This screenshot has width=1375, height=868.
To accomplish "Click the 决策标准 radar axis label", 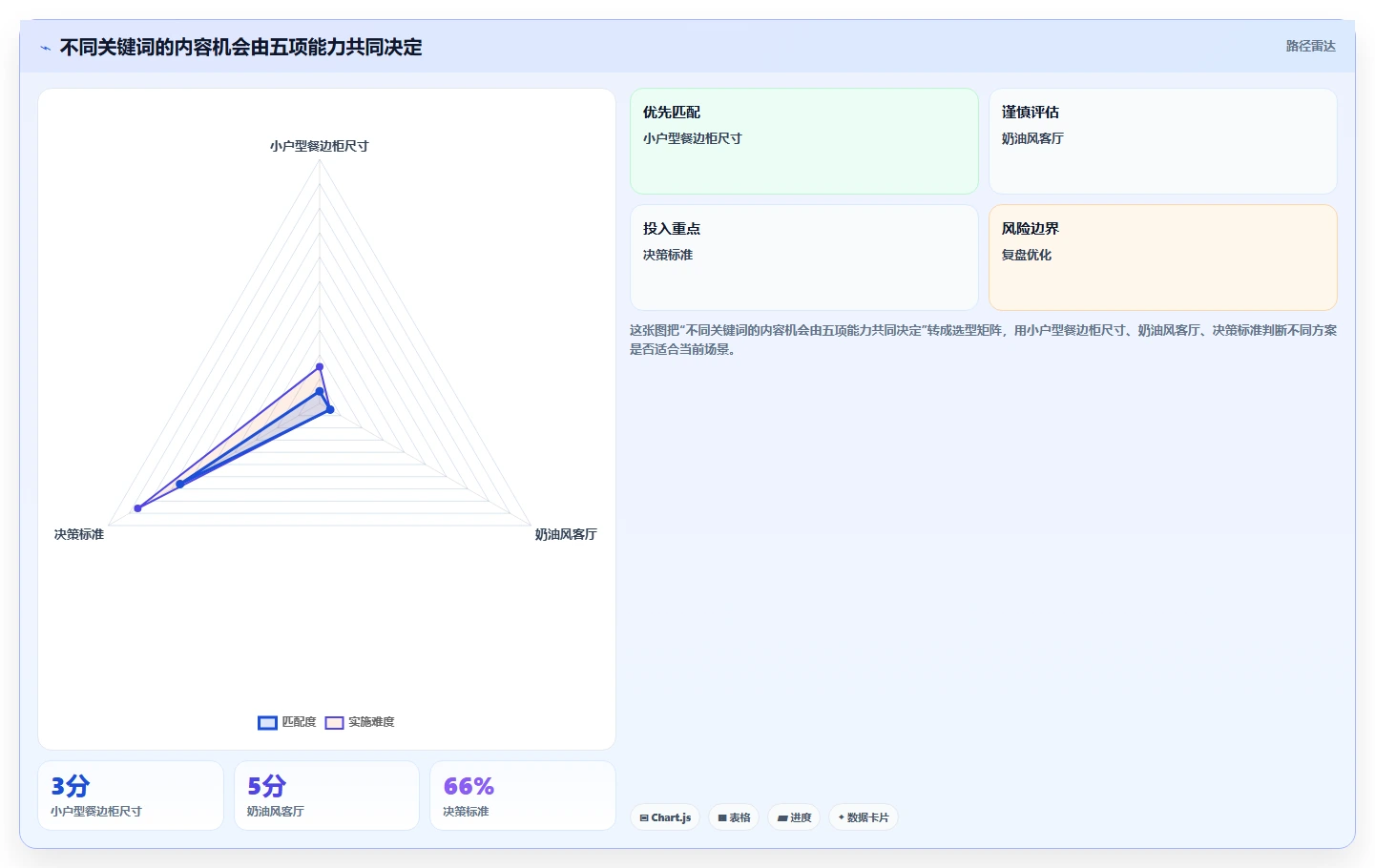I will [x=79, y=534].
